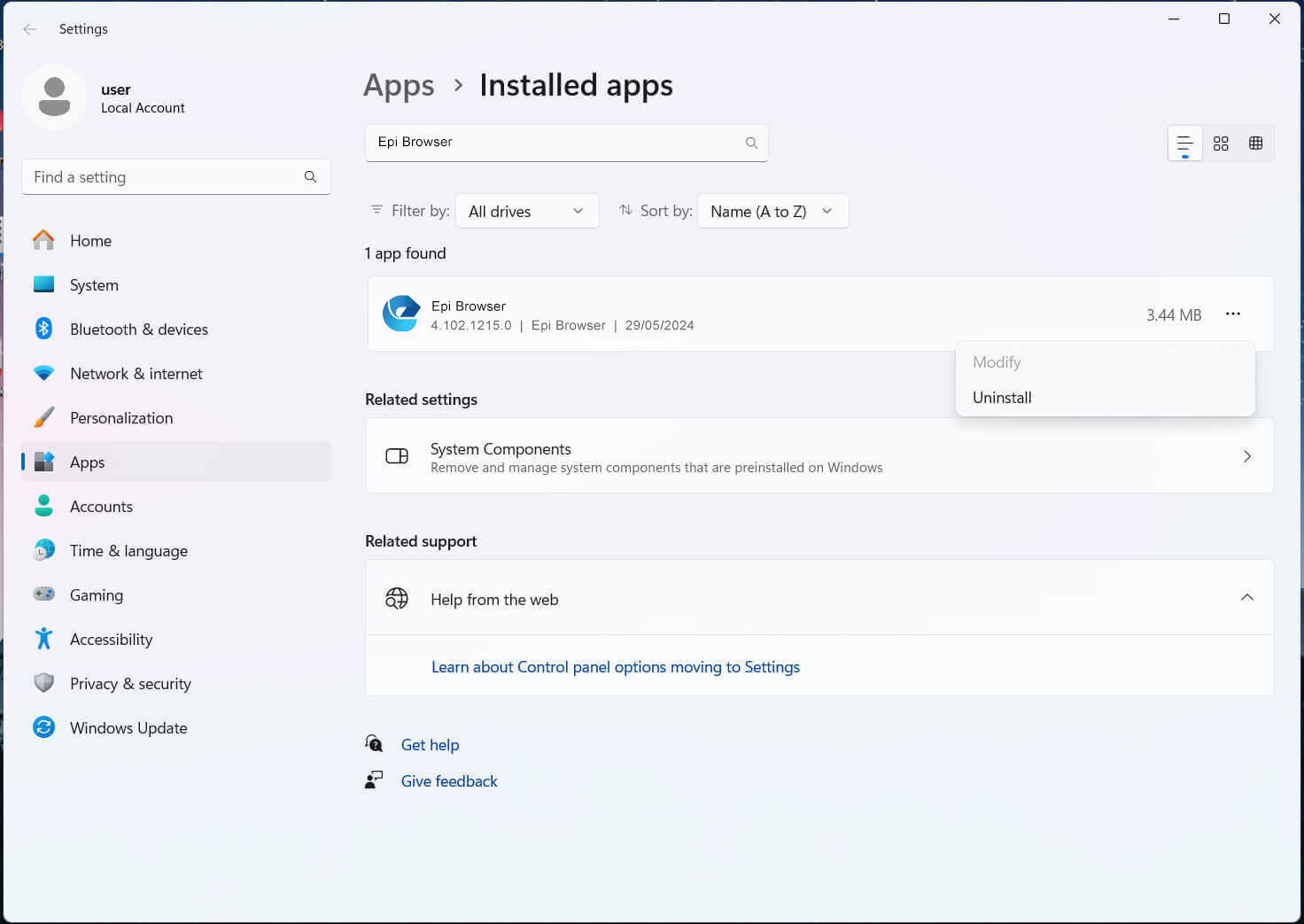Open Privacy & security settings
Viewport: 1304px width, 924px height.
pos(176,683)
